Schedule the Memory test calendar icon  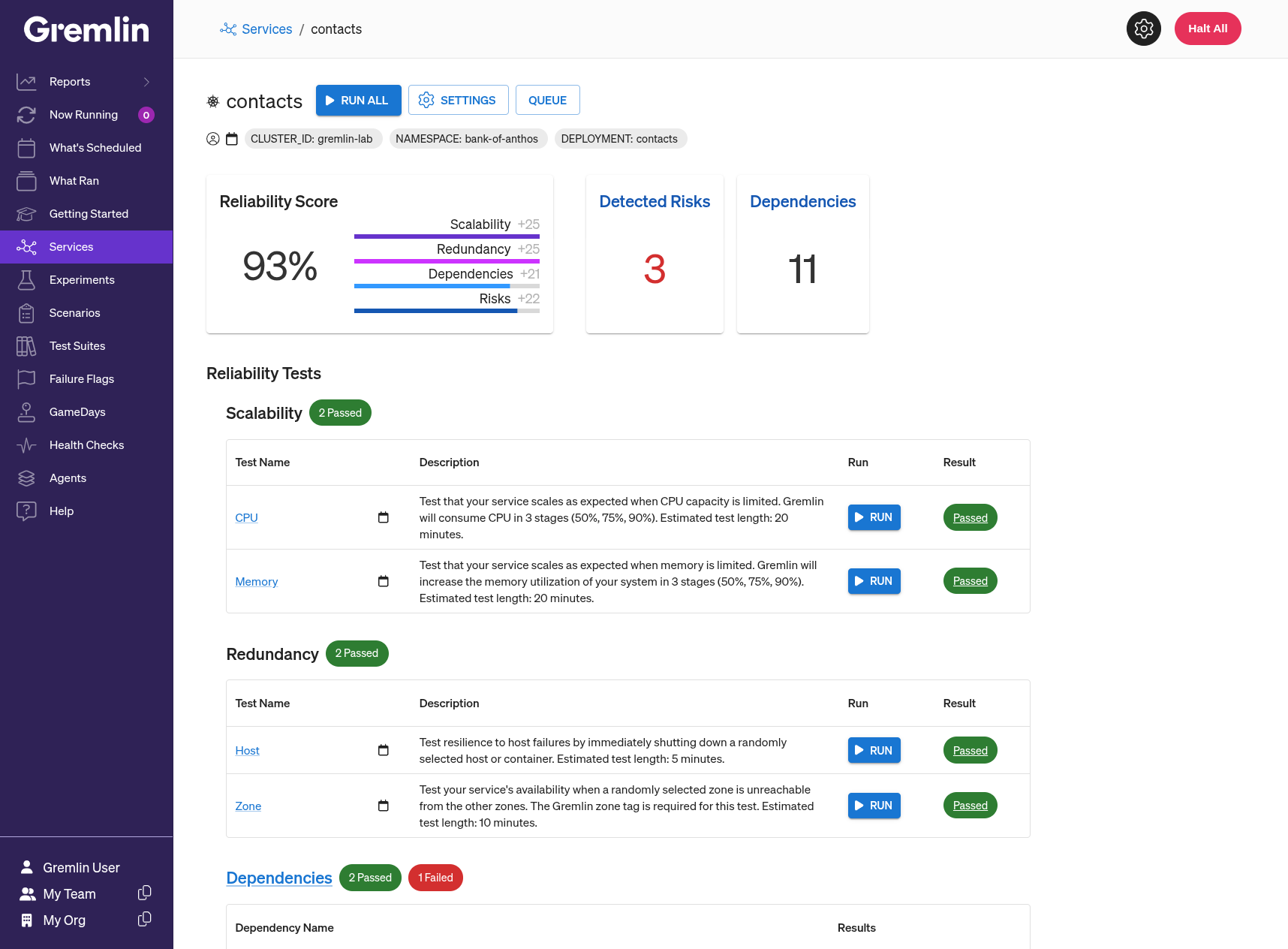[384, 581]
